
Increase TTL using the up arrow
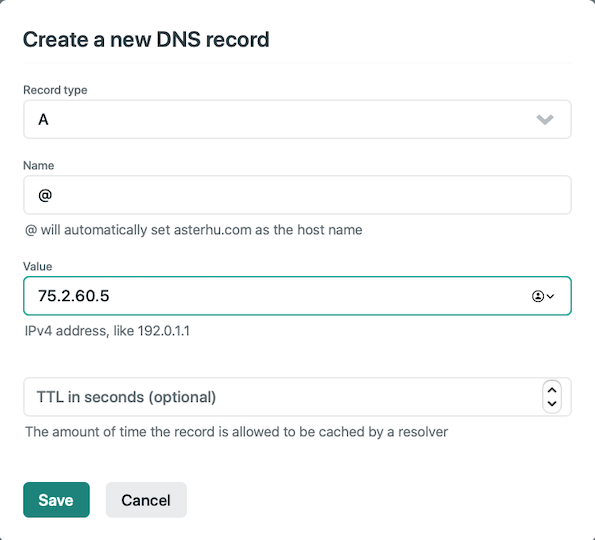pyautogui.click(x=552, y=390)
